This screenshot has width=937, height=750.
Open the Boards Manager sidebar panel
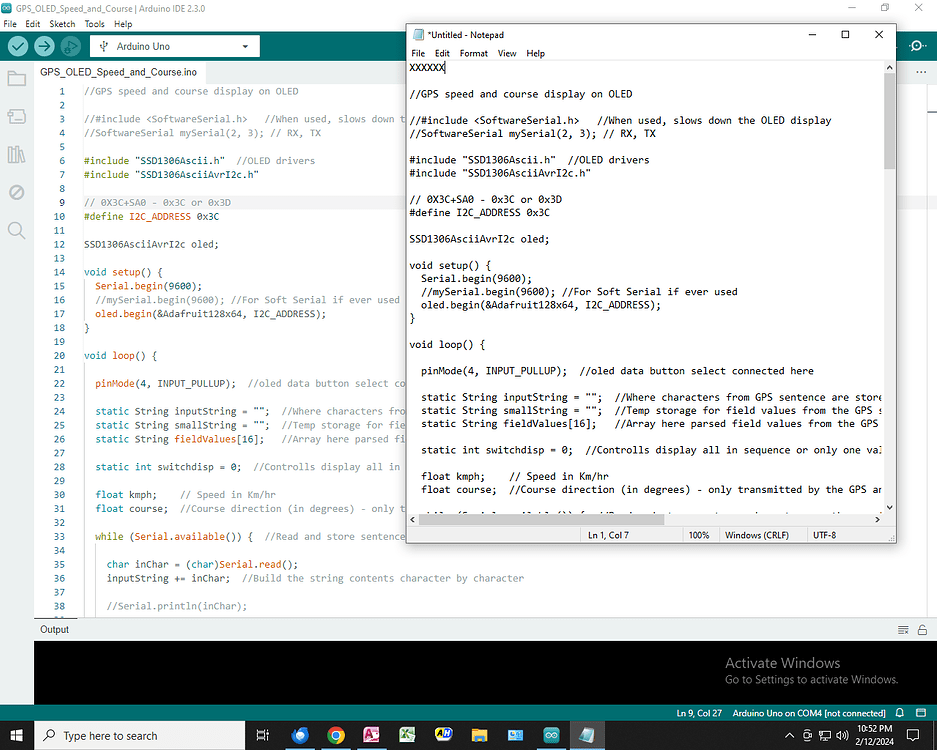click(x=15, y=116)
